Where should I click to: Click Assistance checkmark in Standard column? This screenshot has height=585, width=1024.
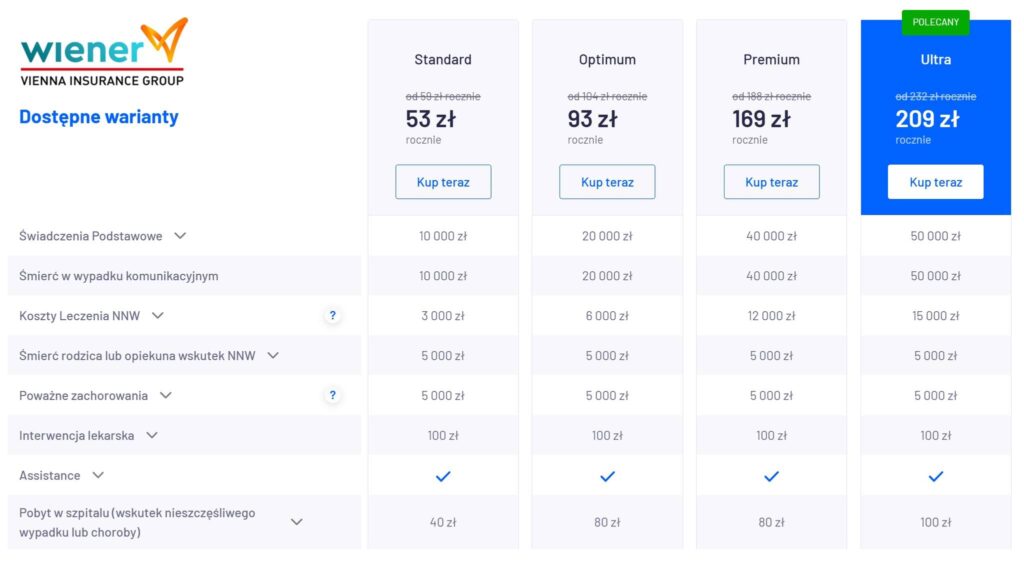click(443, 476)
